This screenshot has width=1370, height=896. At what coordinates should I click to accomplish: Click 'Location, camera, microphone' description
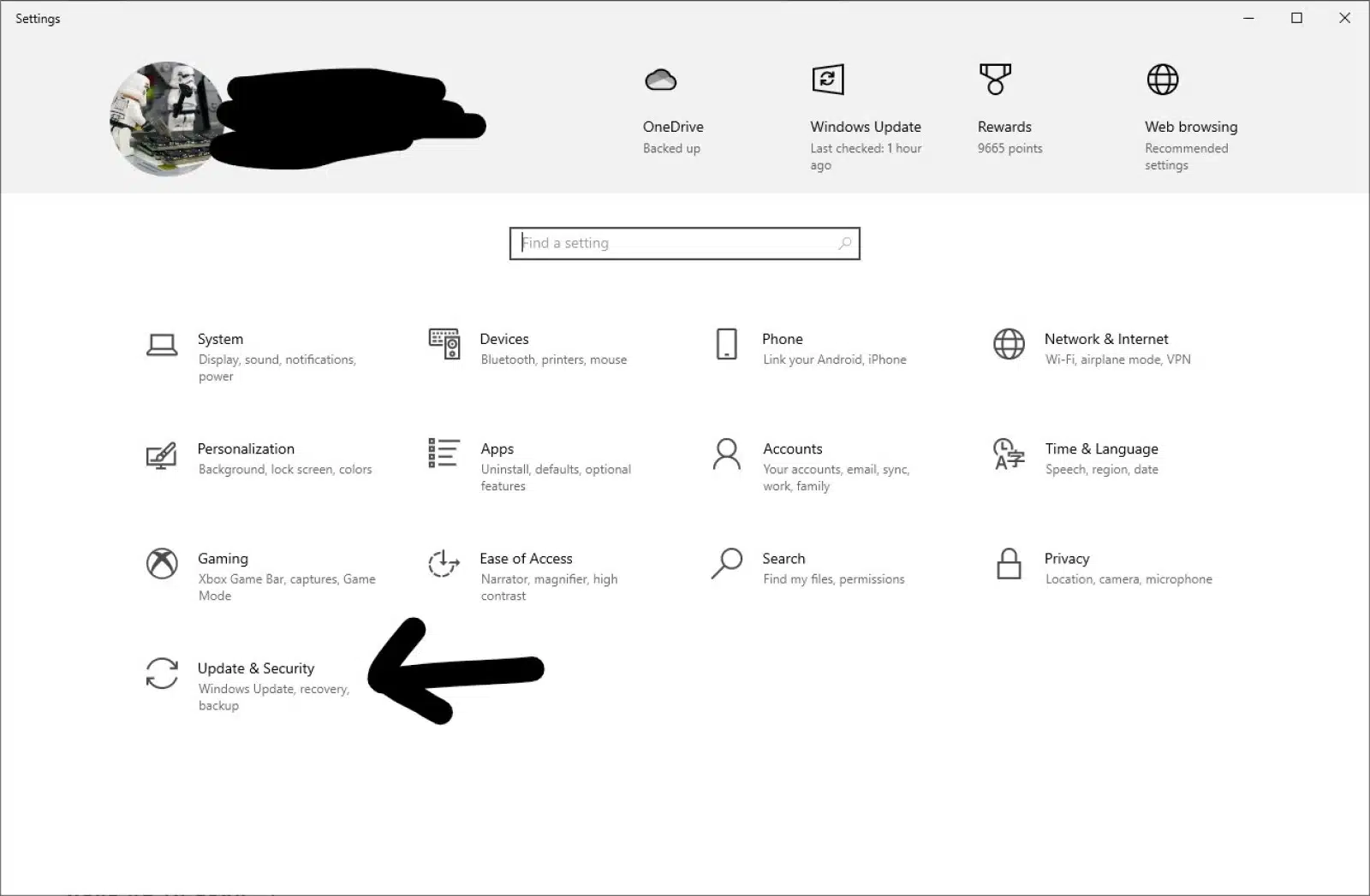click(1129, 579)
